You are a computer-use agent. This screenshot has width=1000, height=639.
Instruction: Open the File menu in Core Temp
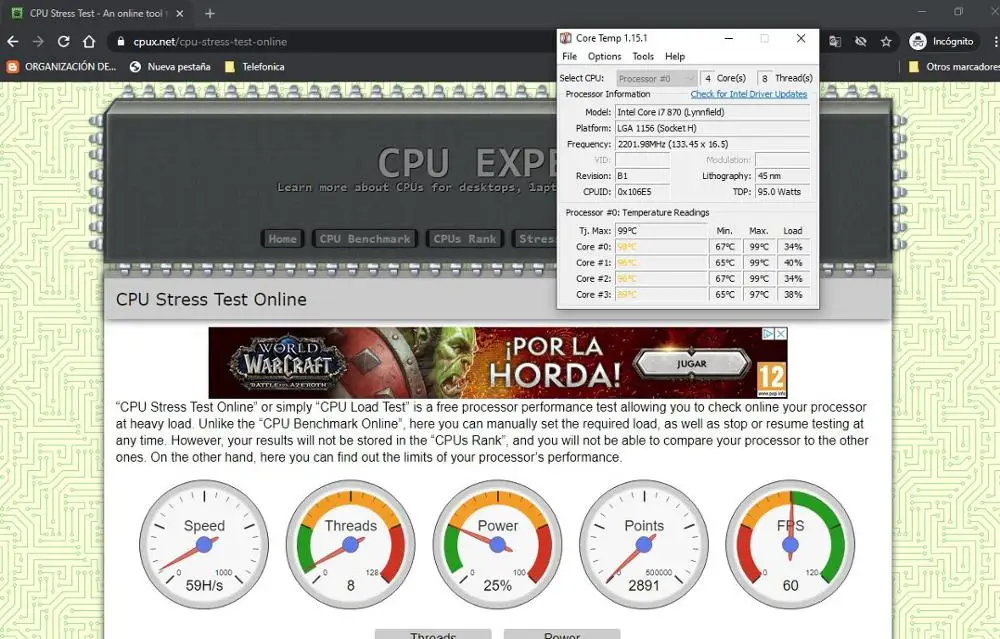570,56
